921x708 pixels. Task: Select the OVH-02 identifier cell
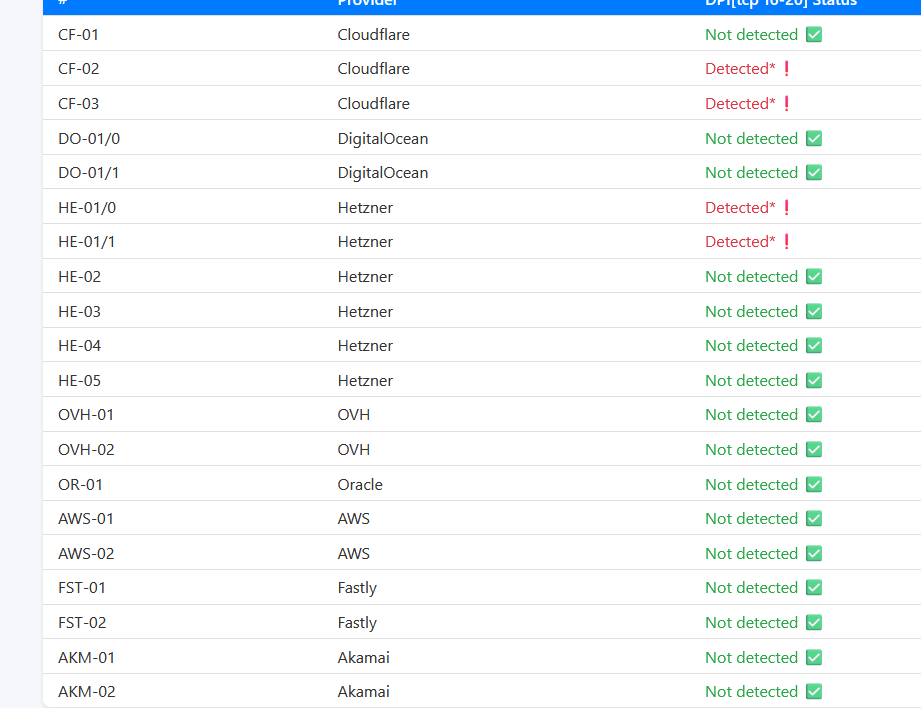86,449
